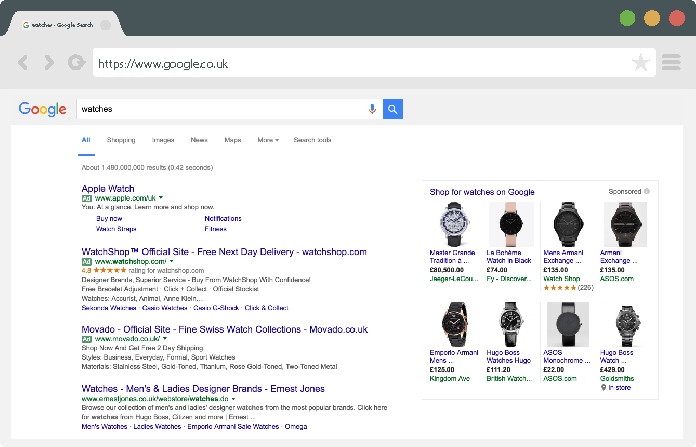Image resolution: width=696 pixels, height=447 pixels.
Task: Open the Apple Watch ad headline
Action: 108,189
